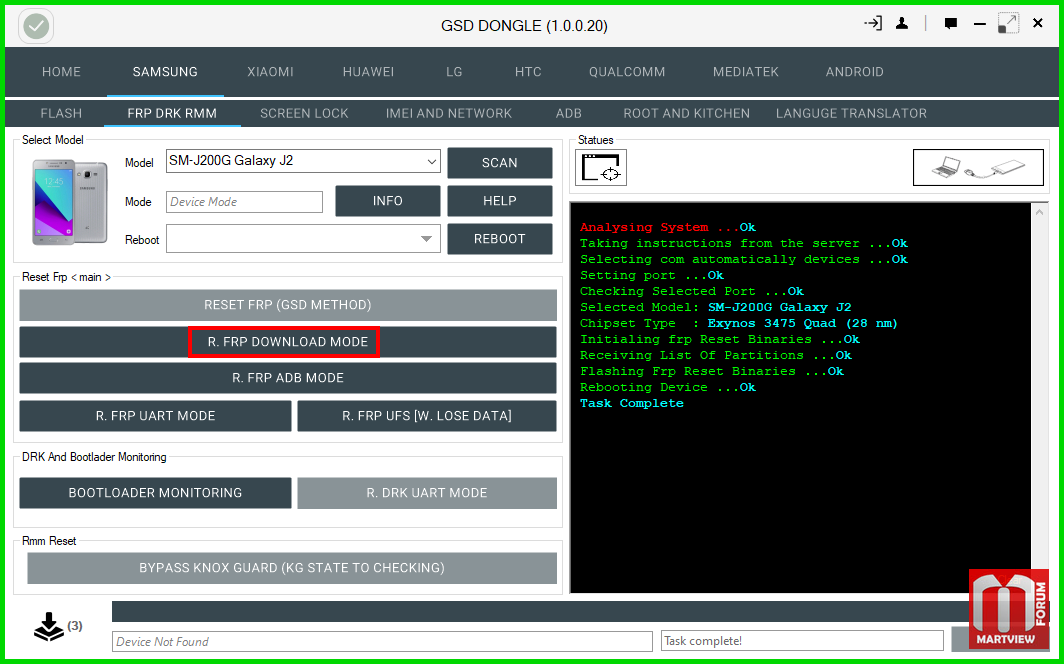Open the ROOT AND KITCHEN sub-tab
This screenshot has height=664, width=1064.
687,113
